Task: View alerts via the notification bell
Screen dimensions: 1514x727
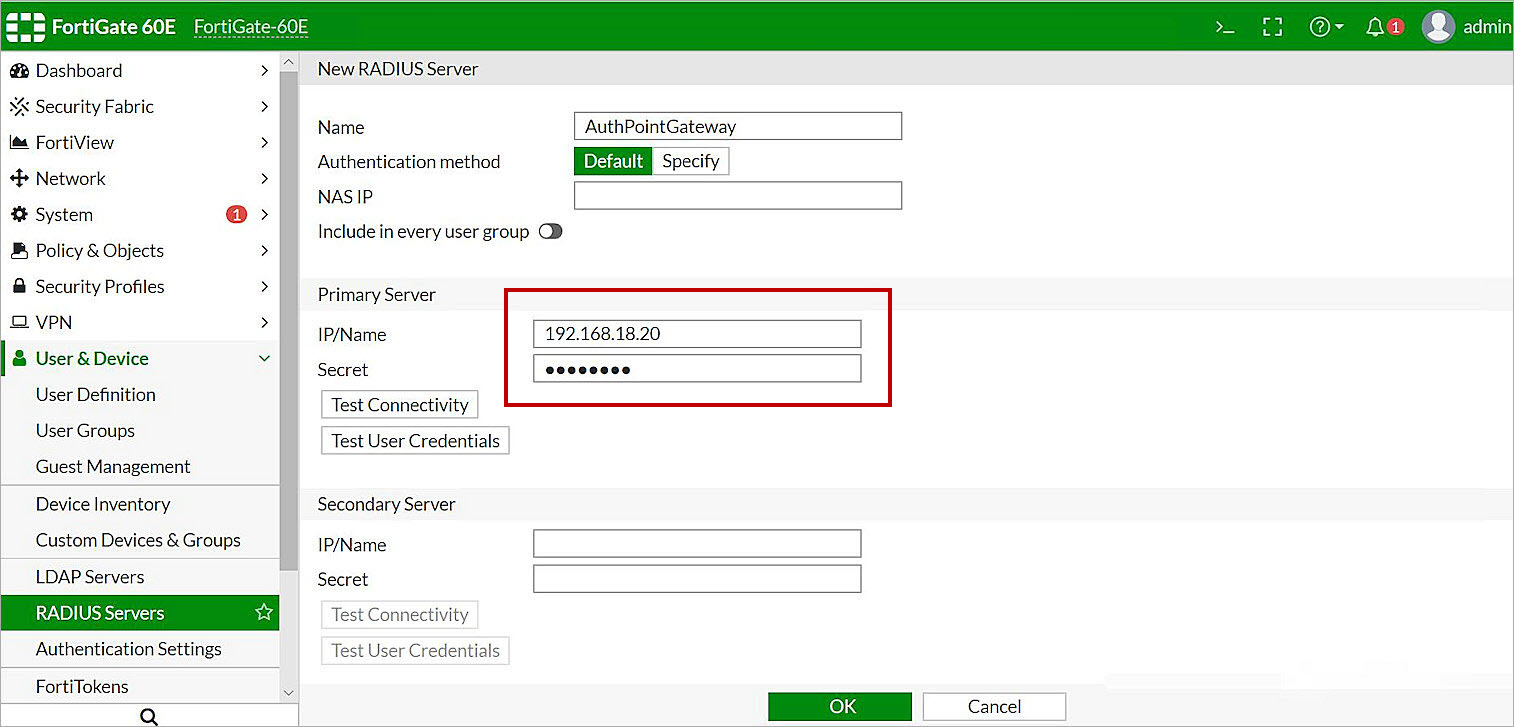Action: [1374, 27]
